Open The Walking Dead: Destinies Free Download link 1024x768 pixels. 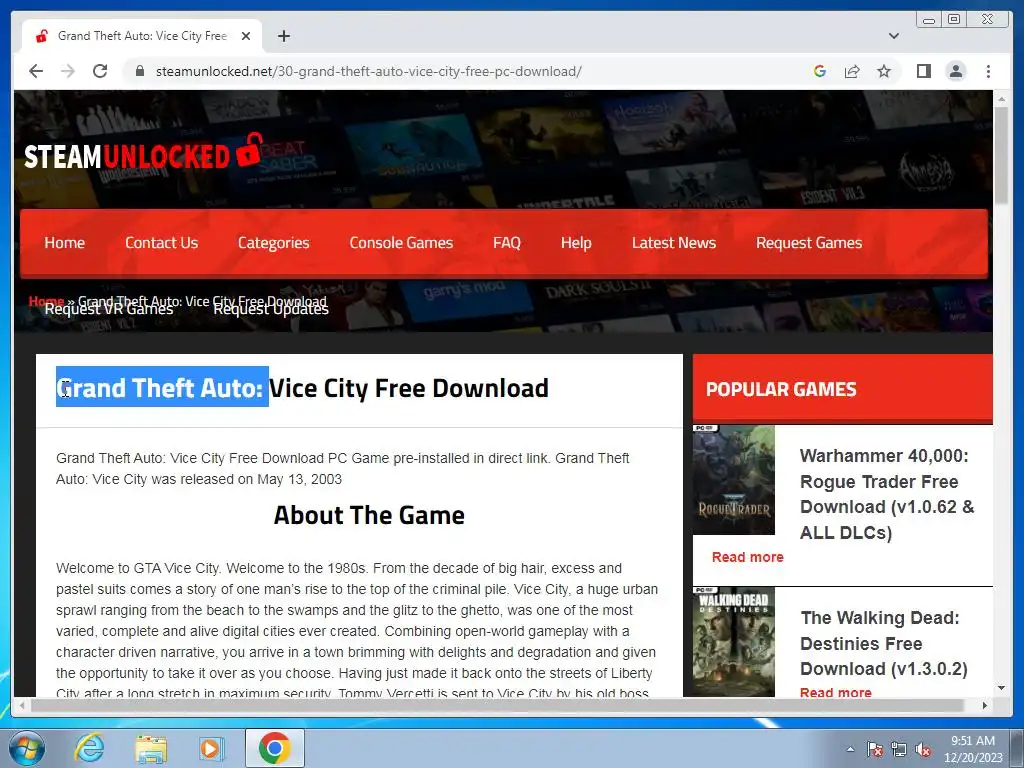pos(884,643)
